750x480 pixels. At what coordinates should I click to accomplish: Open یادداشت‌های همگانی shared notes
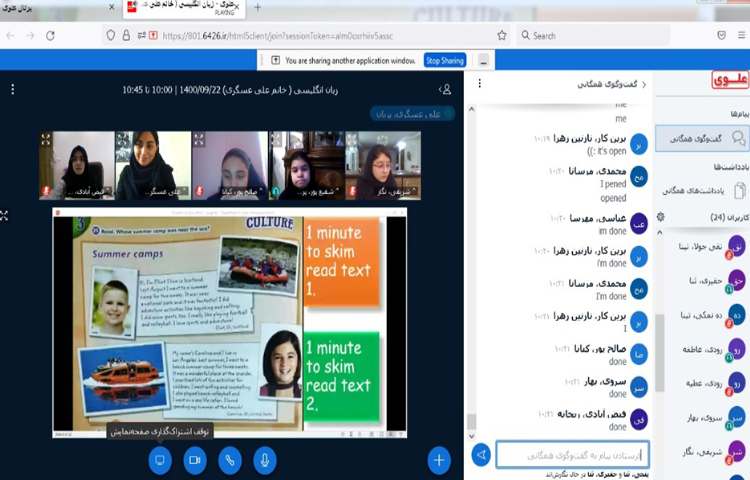[702, 191]
